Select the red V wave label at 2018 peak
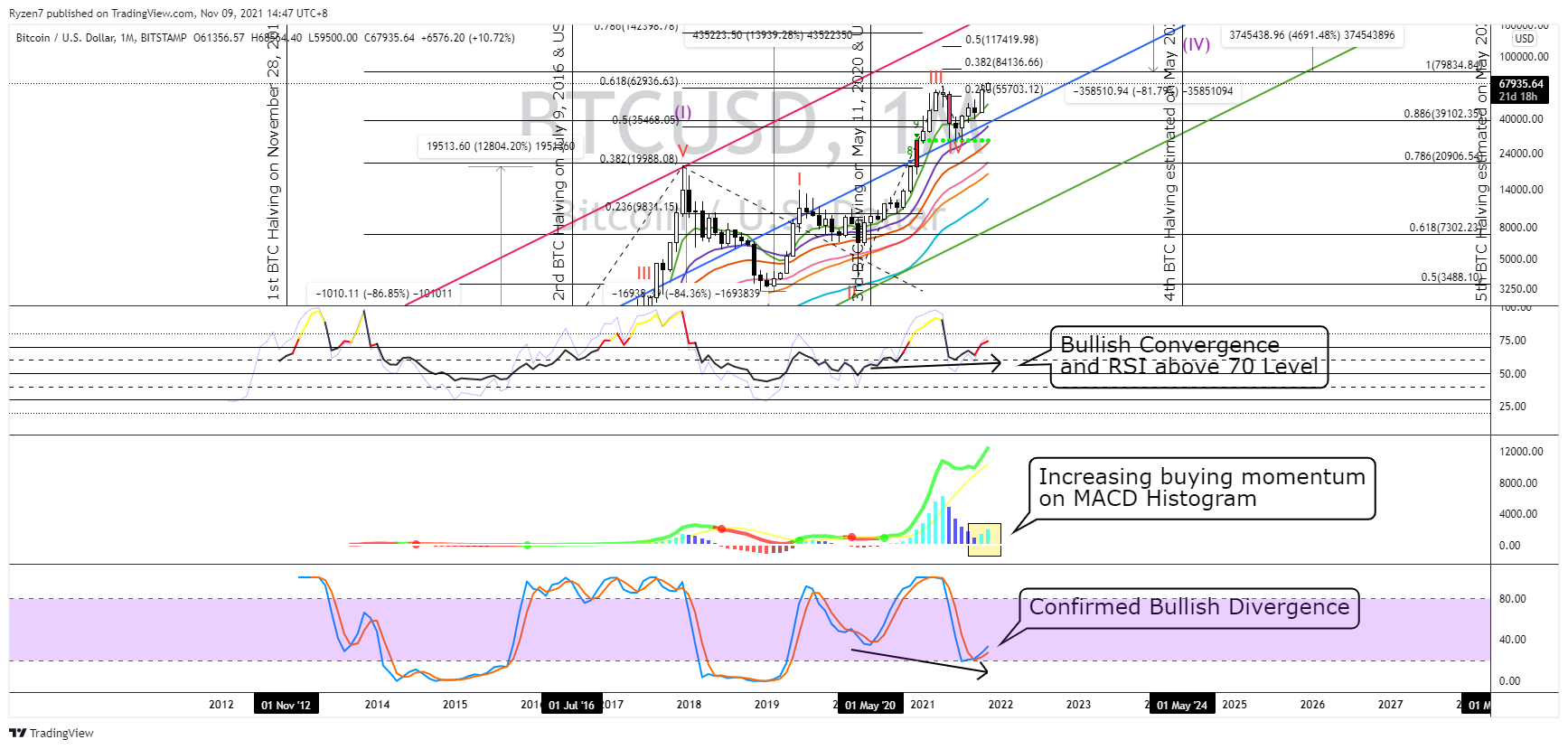This screenshot has height=749, width=1568. 682,151
